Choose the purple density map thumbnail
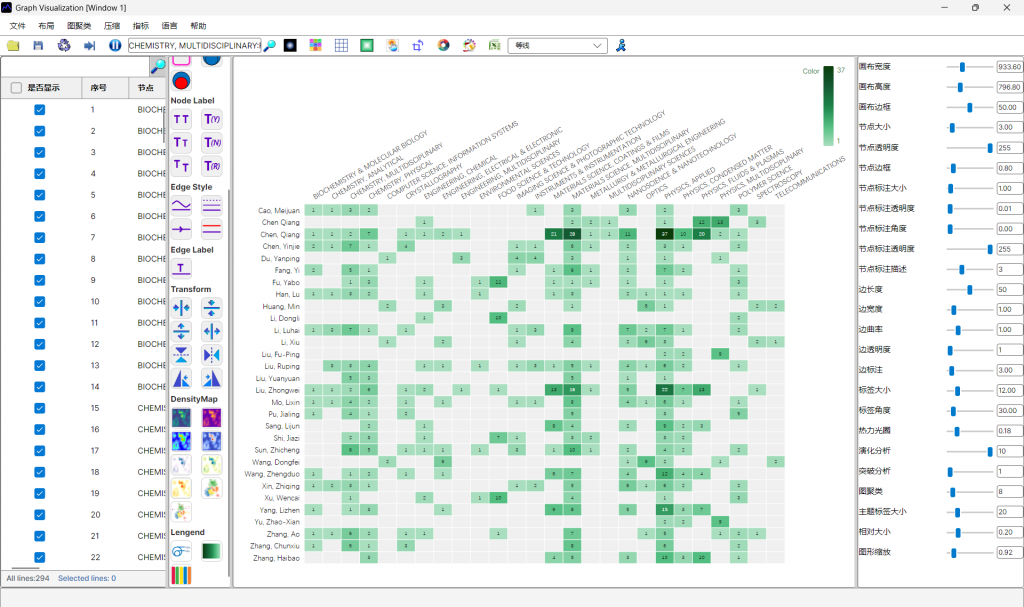This screenshot has height=607, width=1024. coord(212,418)
